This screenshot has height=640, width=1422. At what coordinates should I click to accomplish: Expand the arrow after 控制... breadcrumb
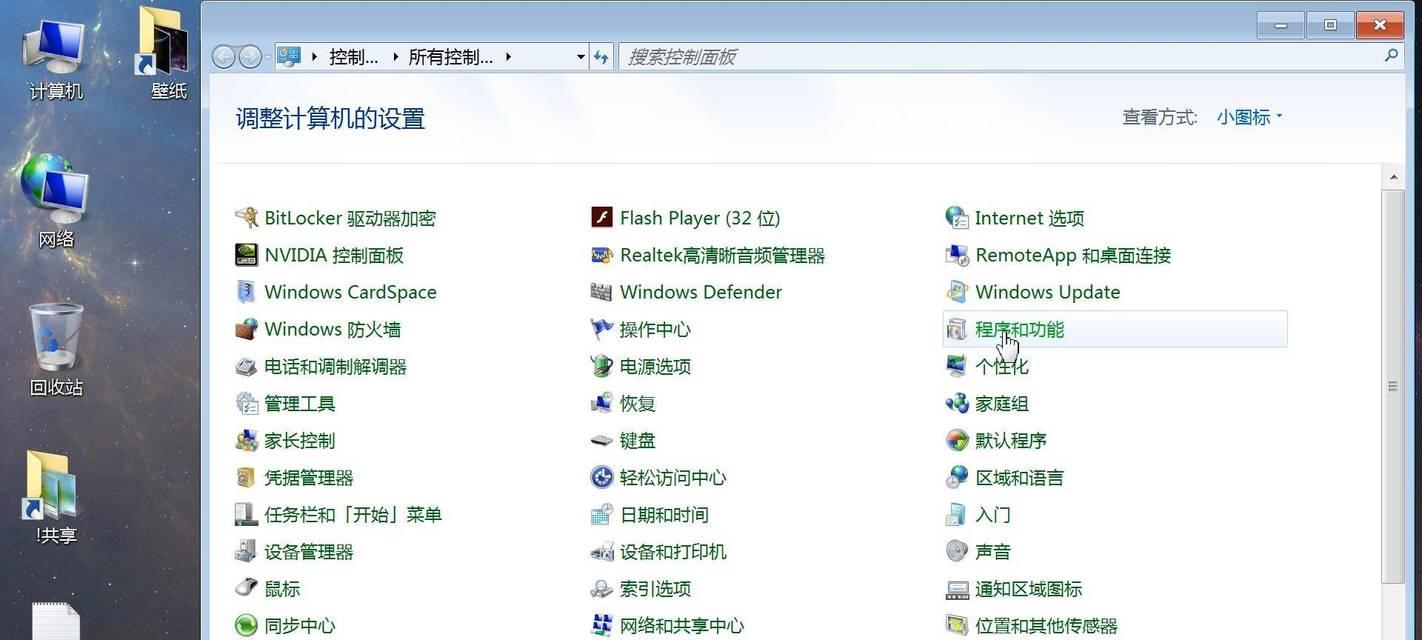tap(395, 57)
